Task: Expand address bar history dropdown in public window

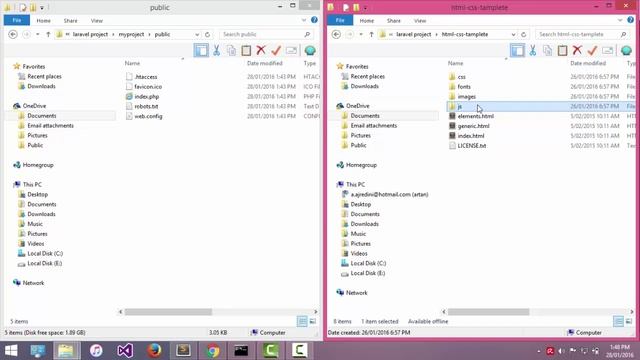Action: 197,35
